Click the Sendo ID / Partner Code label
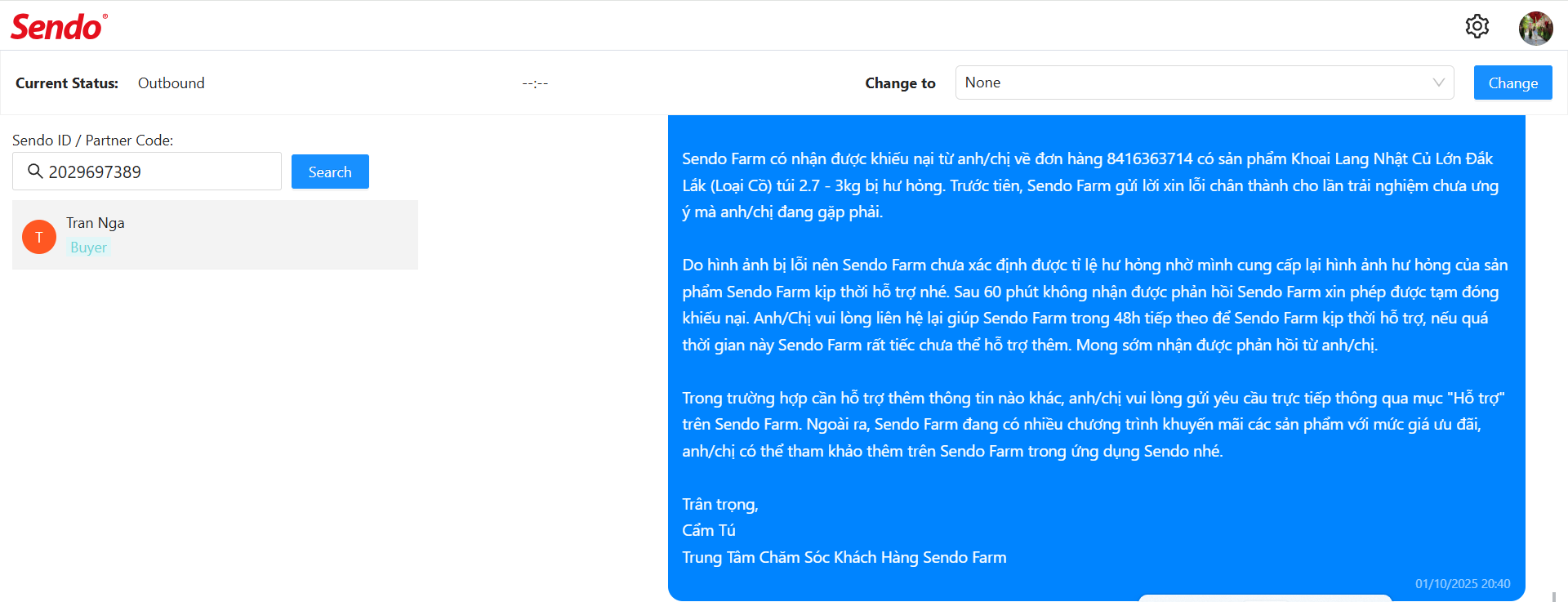The image size is (1568, 602). click(93, 140)
